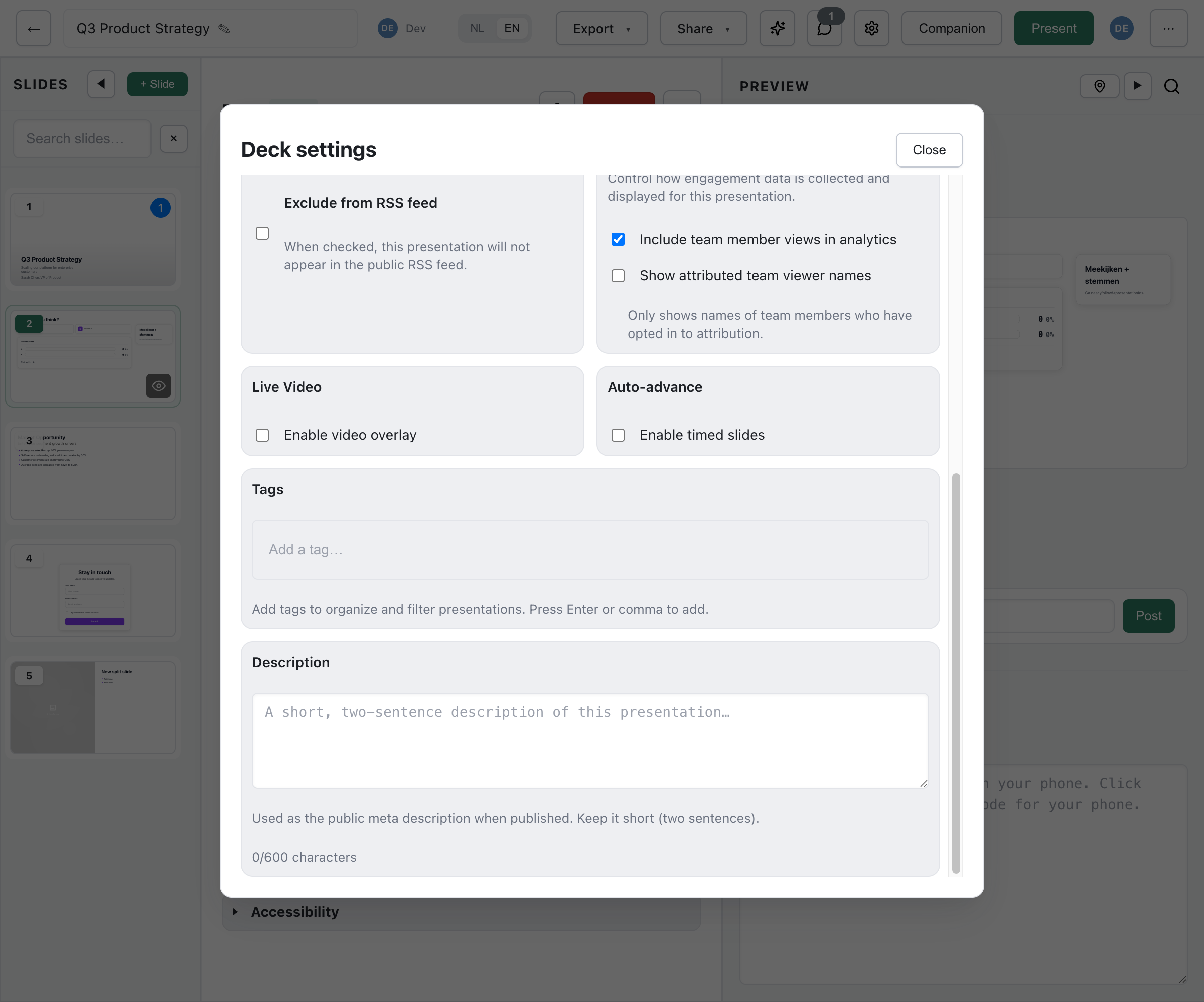Click the Meekijken + stemmen card in Preview
Image resolution: width=1204 pixels, height=1002 pixels.
coord(1124,280)
